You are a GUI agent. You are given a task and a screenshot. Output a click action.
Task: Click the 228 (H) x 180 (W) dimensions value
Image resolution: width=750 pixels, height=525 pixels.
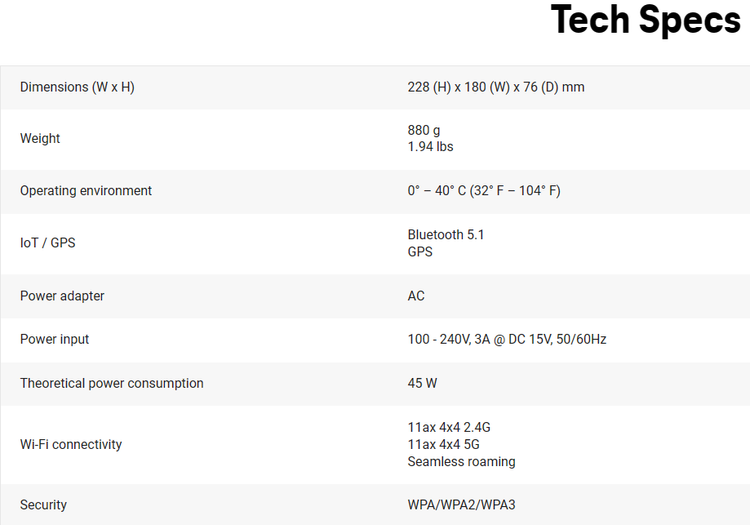click(x=496, y=87)
